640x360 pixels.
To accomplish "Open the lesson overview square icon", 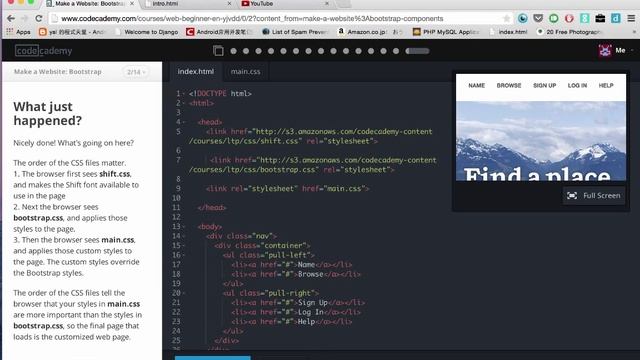I will click(218, 51).
